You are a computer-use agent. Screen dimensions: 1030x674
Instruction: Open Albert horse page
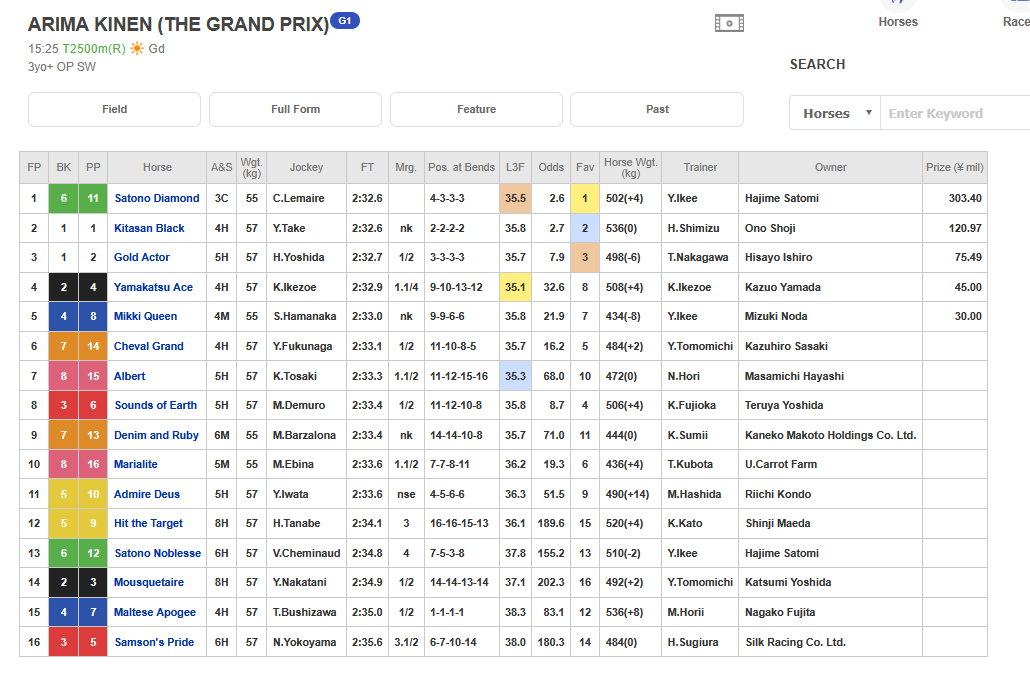point(129,376)
